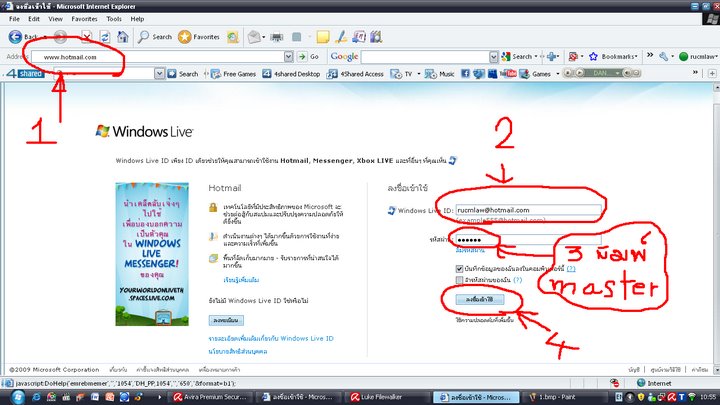The image size is (720, 405).
Task: Open the Favorites star panel
Action: tap(199, 37)
